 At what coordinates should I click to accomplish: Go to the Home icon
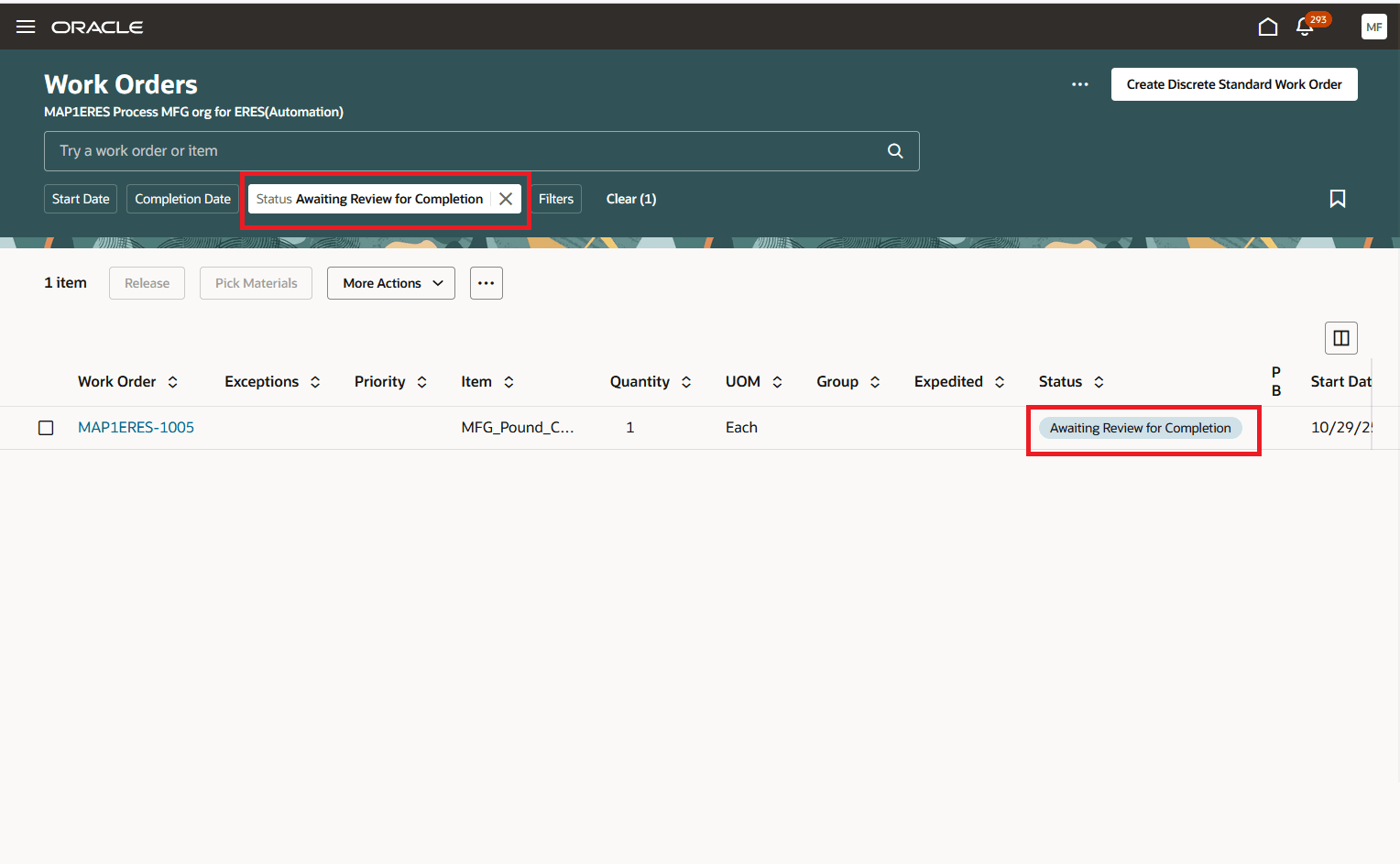point(1268,27)
